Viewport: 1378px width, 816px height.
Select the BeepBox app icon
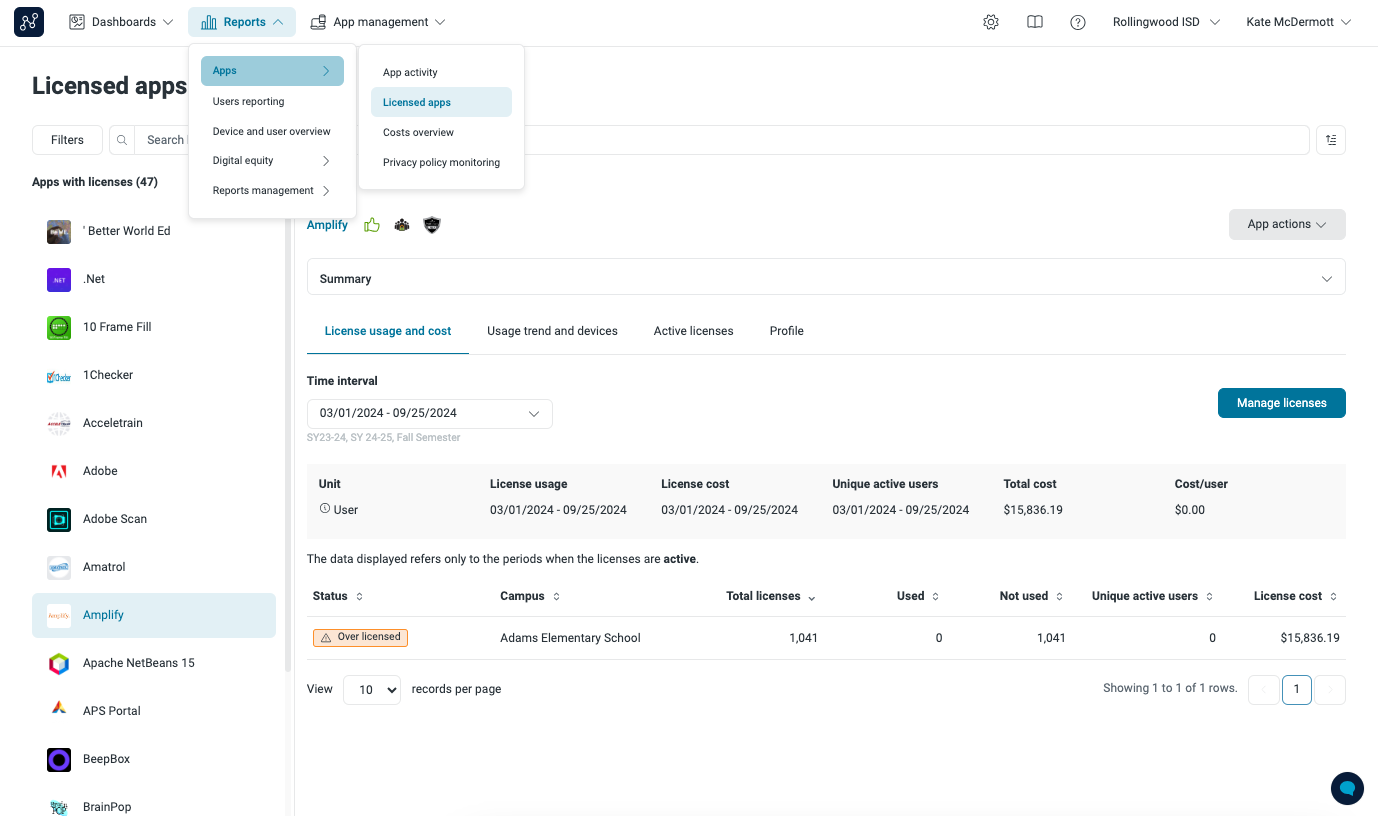click(x=59, y=760)
